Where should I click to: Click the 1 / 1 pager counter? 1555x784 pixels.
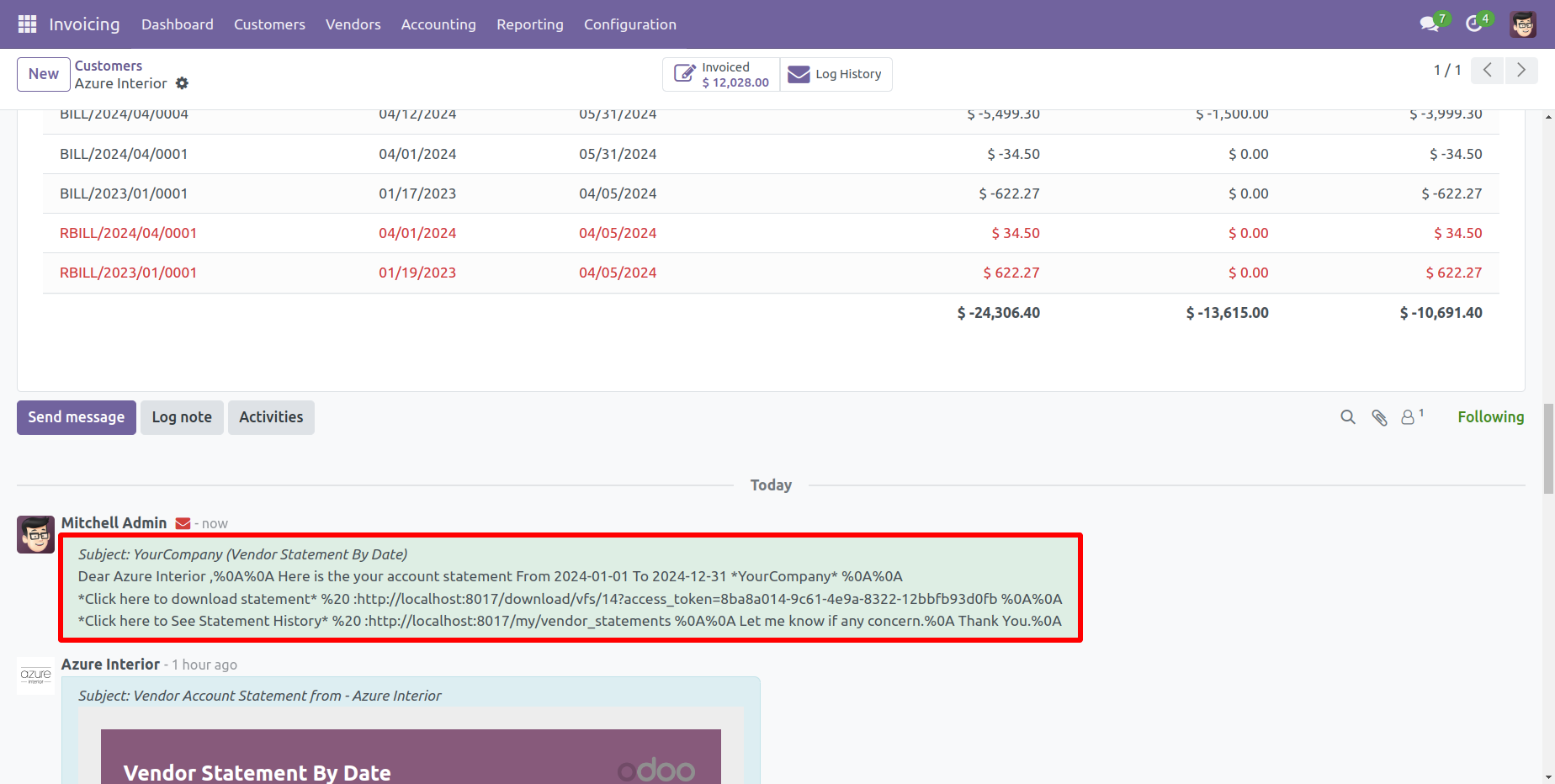click(x=1447, y=71)
